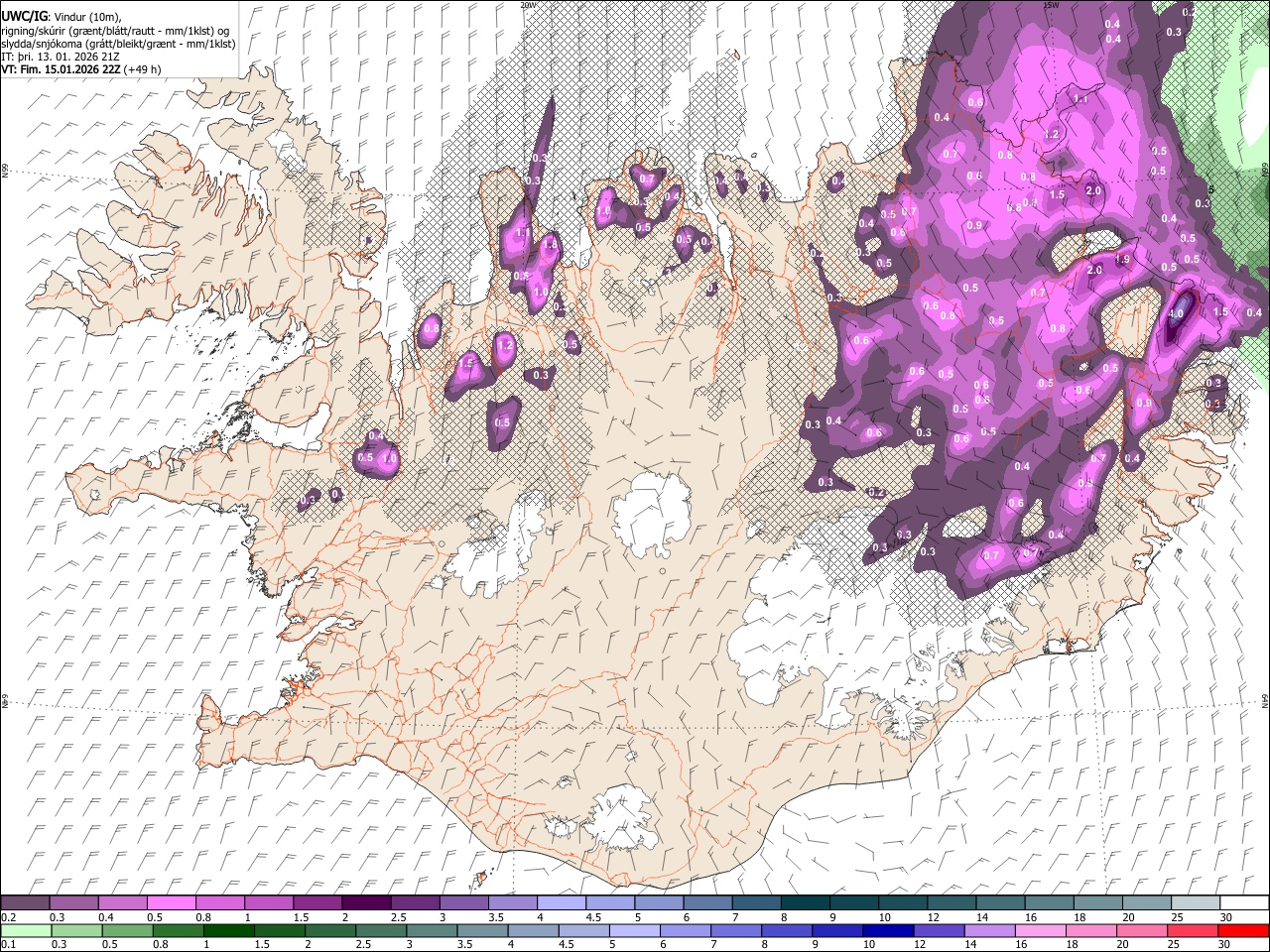Click the 64N latitude label on right edge

tap(1265, 701)
